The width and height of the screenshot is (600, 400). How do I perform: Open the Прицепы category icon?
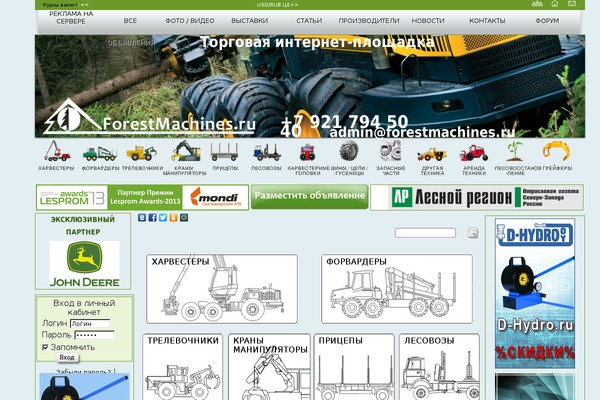click(x=225, y=152)
